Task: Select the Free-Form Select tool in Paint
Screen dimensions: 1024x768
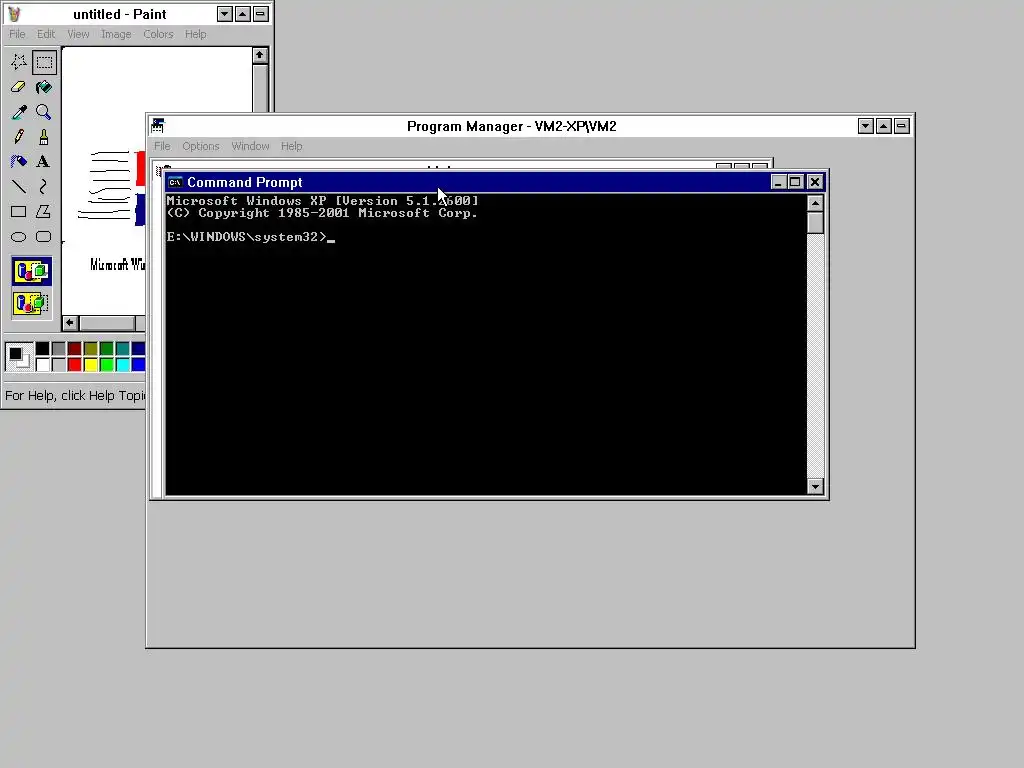Action: point(18,62)
